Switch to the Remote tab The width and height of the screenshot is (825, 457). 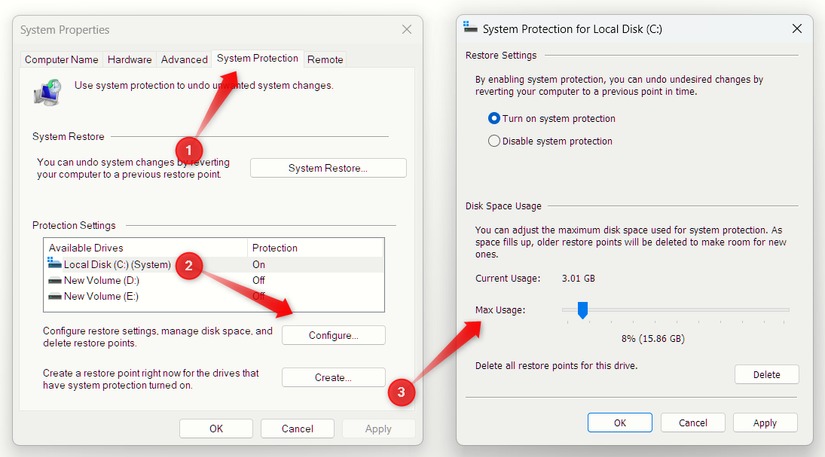pos(325,60)
